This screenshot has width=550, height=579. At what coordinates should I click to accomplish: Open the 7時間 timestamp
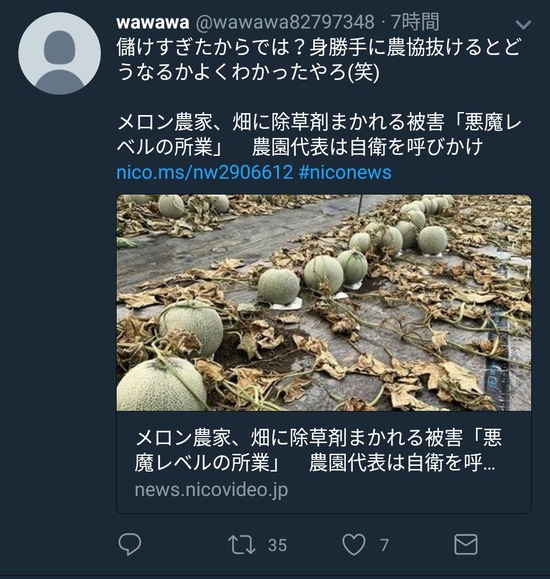(415, 22)
